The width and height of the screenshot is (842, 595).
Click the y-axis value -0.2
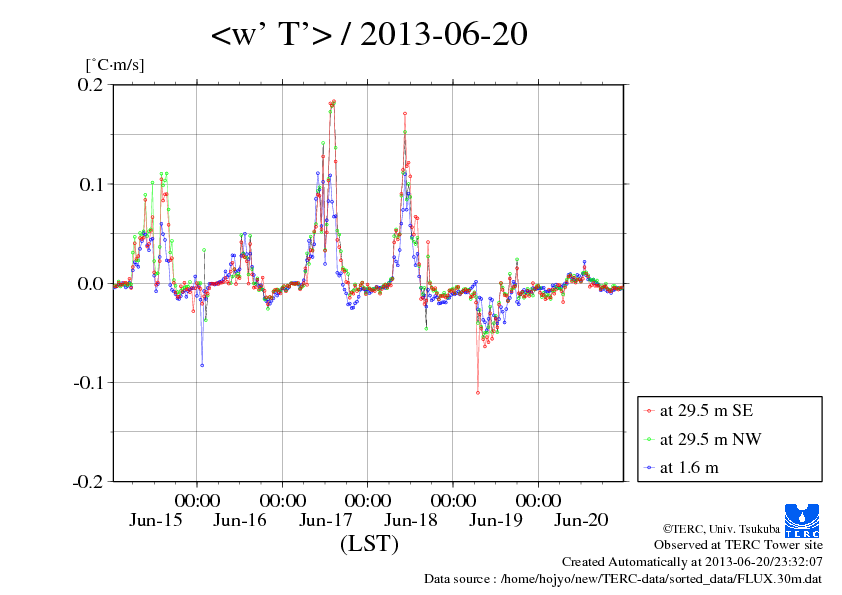[x=88, y=482]
